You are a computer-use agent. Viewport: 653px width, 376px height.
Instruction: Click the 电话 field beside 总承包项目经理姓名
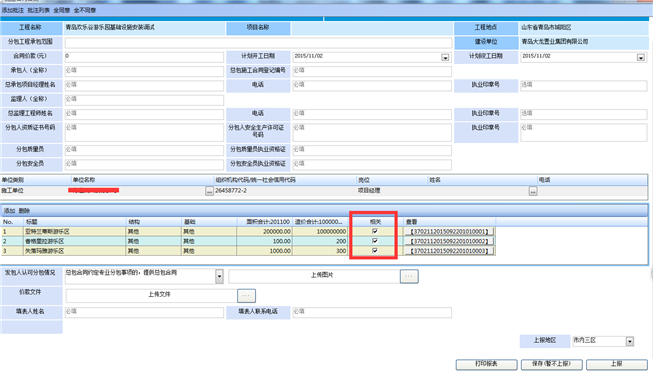click(x=372, y=86)
